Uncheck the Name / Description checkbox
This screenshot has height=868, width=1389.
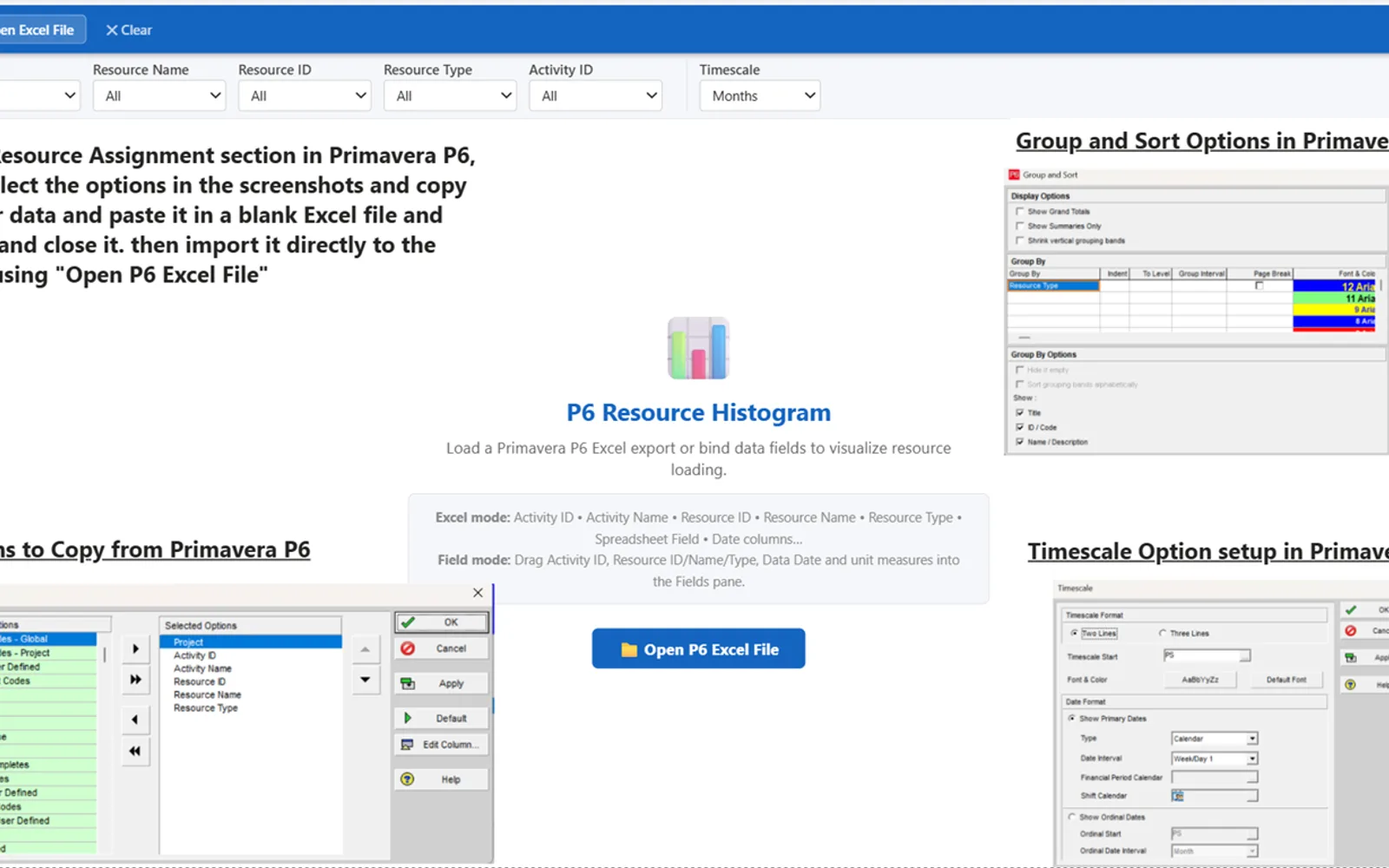(x=1020, y=442)
